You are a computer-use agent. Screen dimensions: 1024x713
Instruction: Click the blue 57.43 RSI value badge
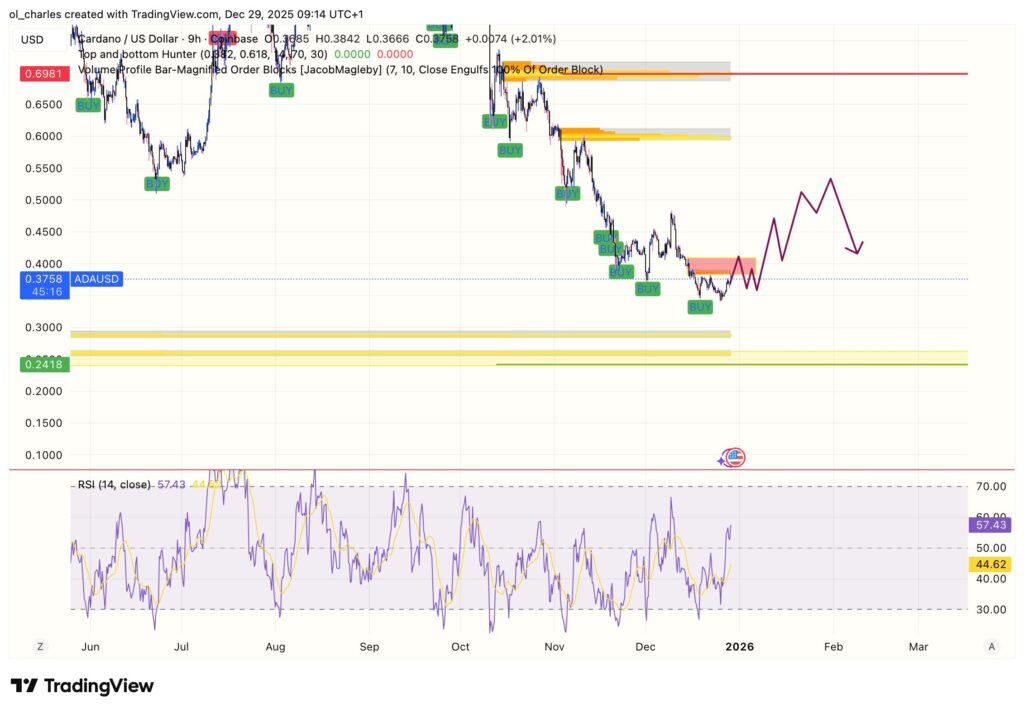point(988,524)
